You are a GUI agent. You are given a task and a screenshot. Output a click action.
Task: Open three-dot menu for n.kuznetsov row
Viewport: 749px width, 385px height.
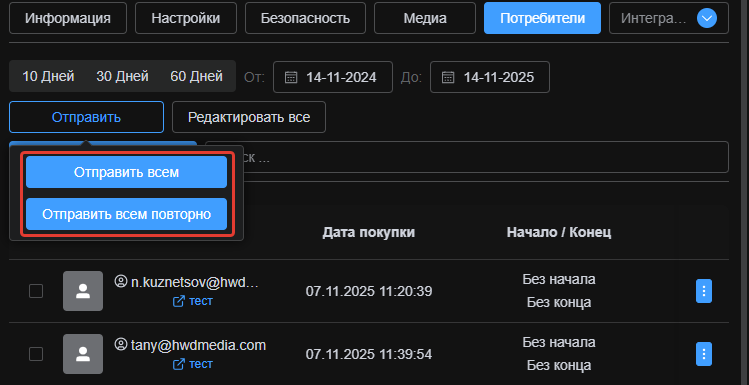pyautogui.click(x=704, y=291)
